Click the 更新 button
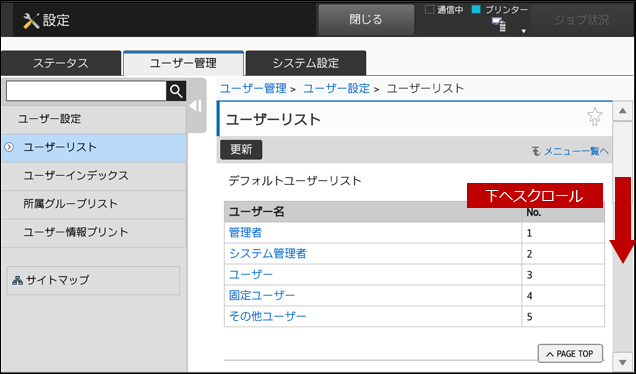 click(241, 150)
